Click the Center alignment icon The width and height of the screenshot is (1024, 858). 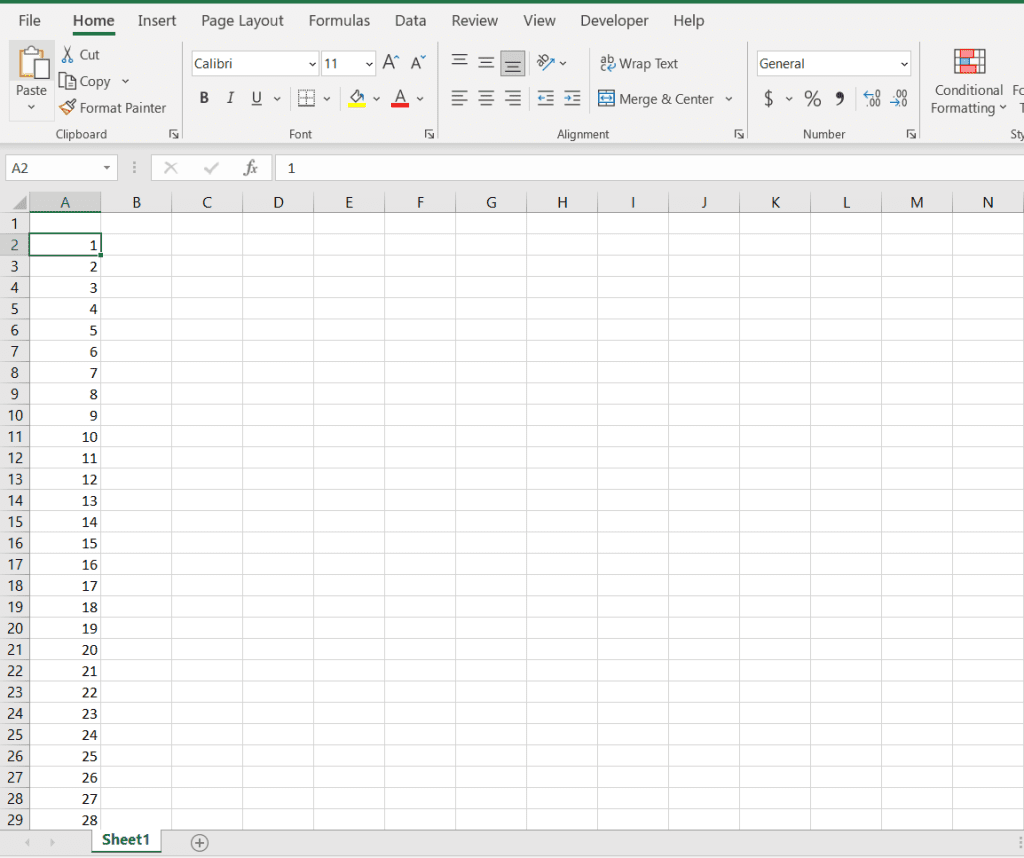486,98
